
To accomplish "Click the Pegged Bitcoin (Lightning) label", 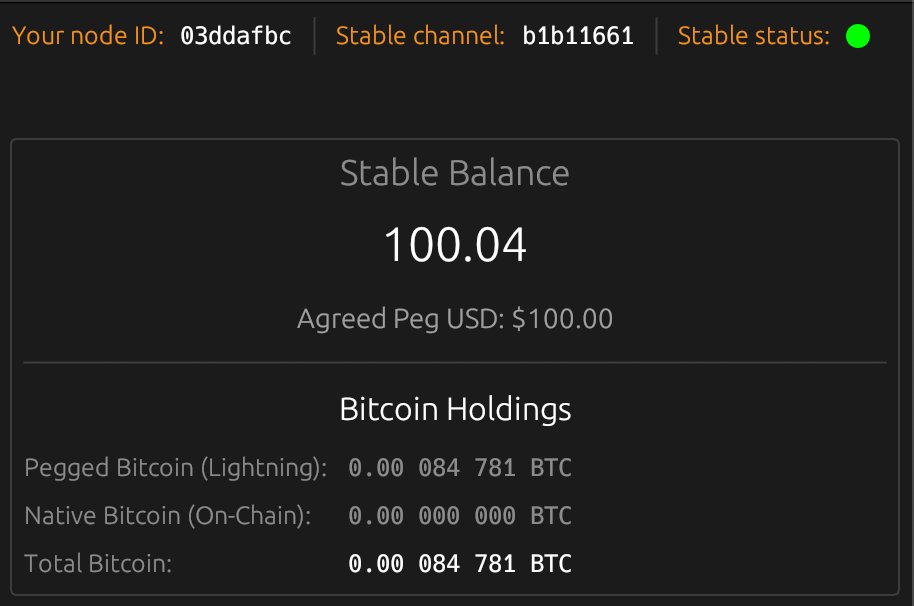I will tap(175, 468).
